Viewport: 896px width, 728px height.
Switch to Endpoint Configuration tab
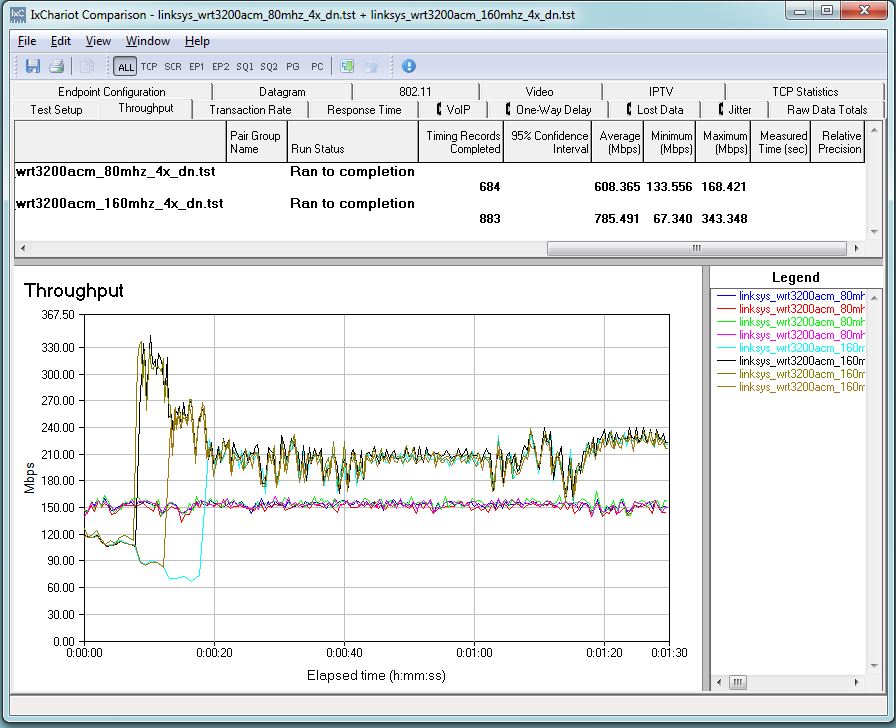click(x=112, y=91)
